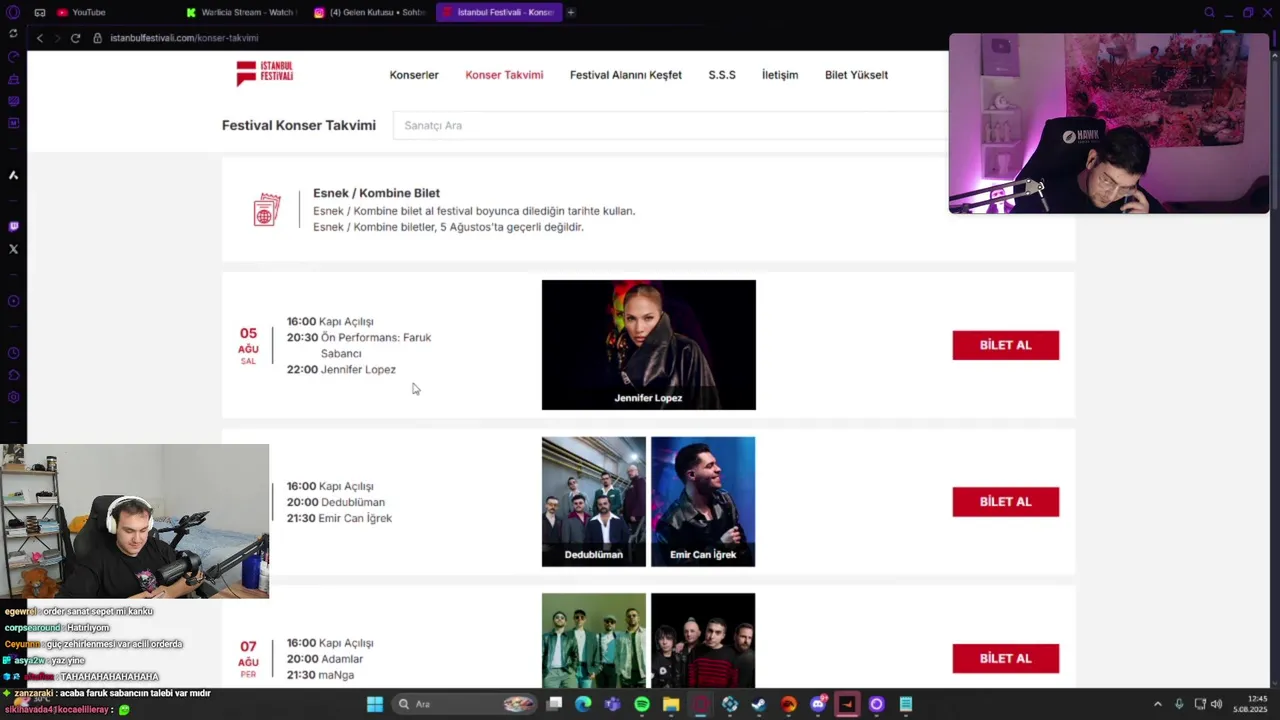Open the Adamlar band image
This screenshot has width=1280, height=720.
594,640
